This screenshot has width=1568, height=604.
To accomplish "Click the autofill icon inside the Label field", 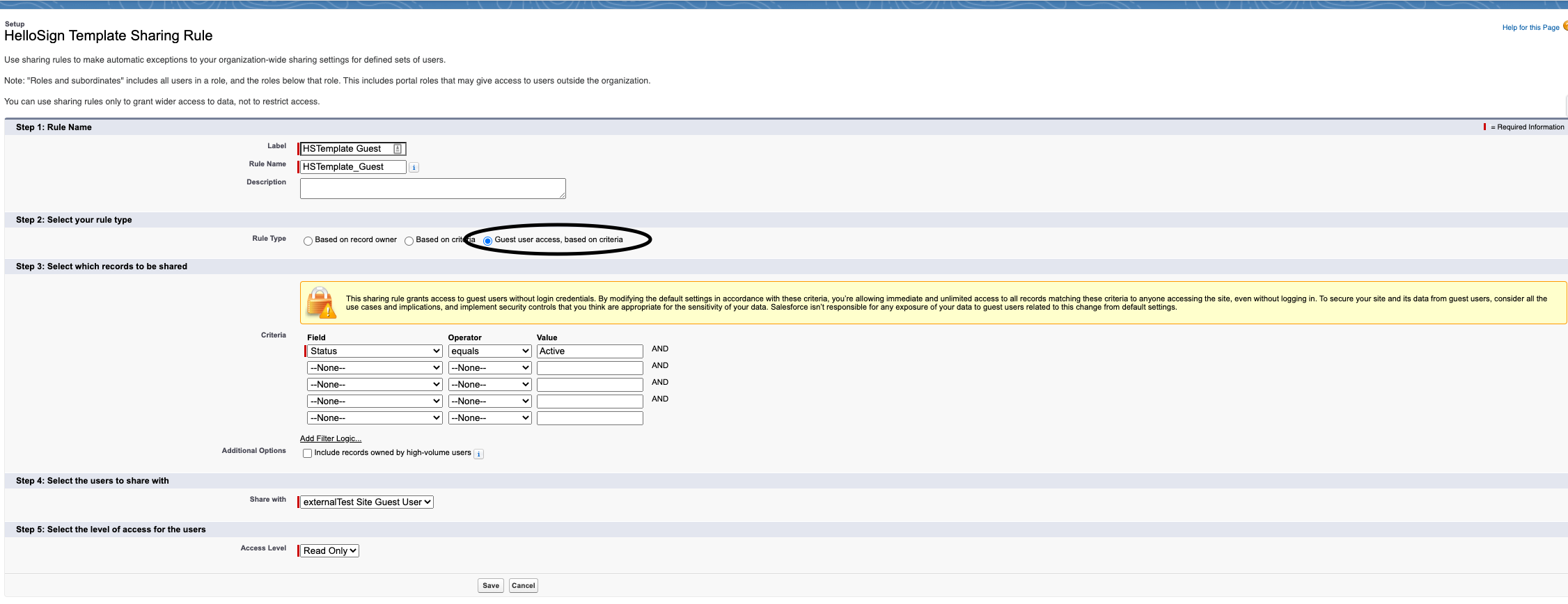I will [398, 149].
